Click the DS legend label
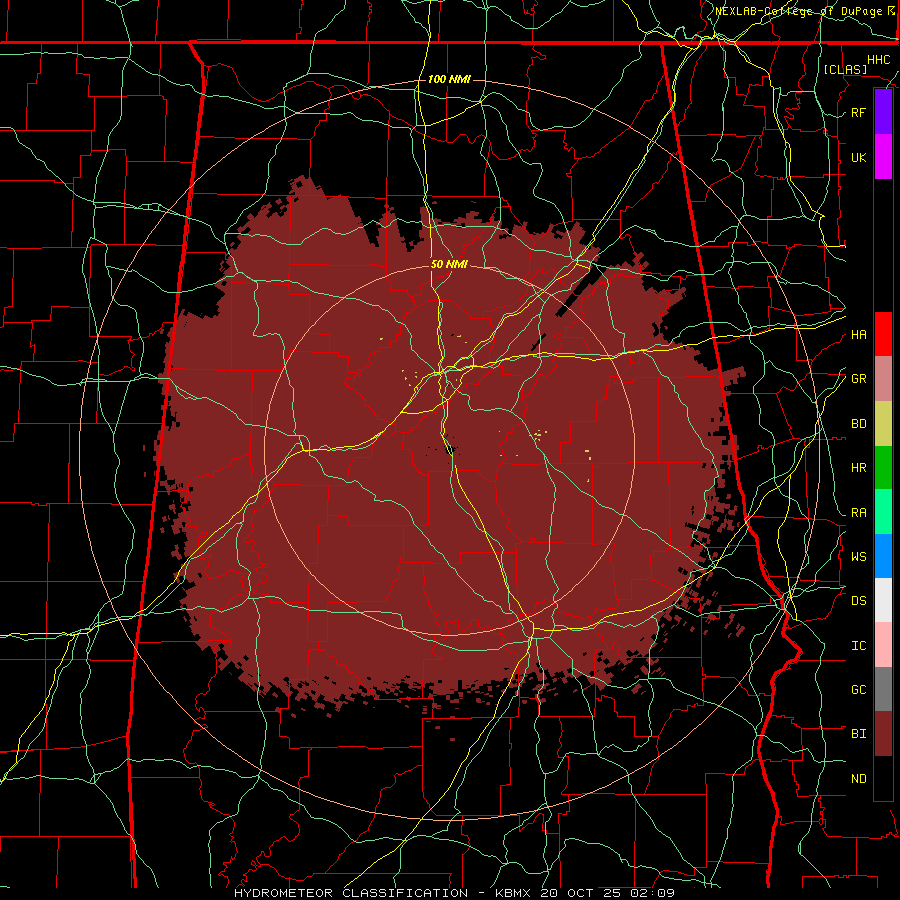 859,601
